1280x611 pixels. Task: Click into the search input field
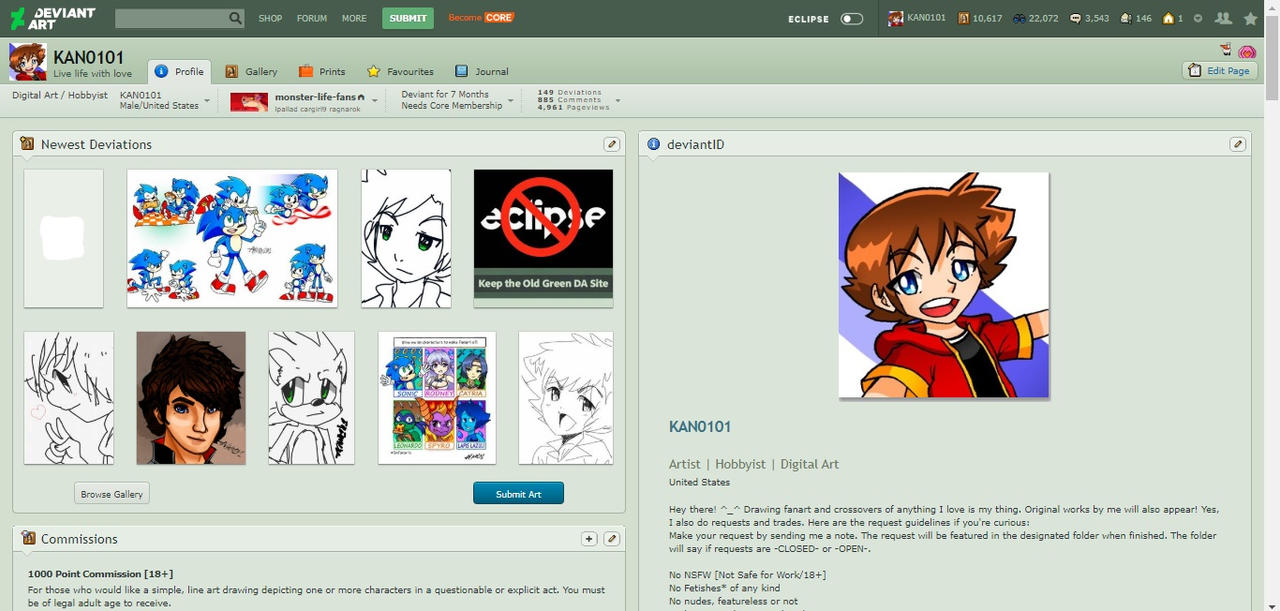pyautogui.click(x=171, y=18)
